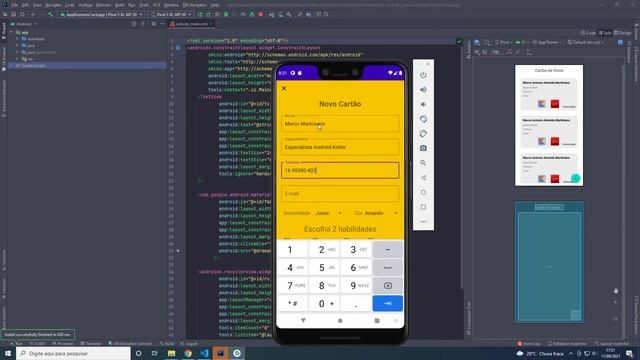This screenshot has width=640, height=360.
Task: Click the emulator power button
Action: pos(423,75)
